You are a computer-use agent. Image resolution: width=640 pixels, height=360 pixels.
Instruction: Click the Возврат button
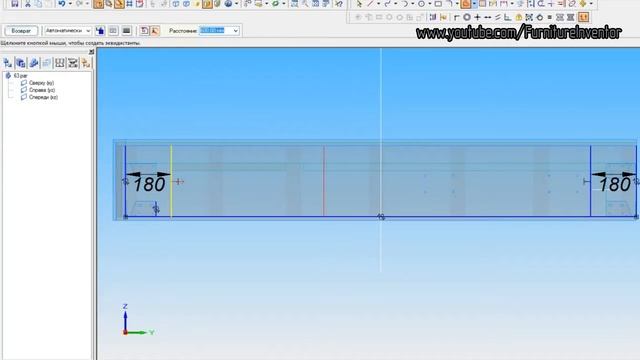21,31
